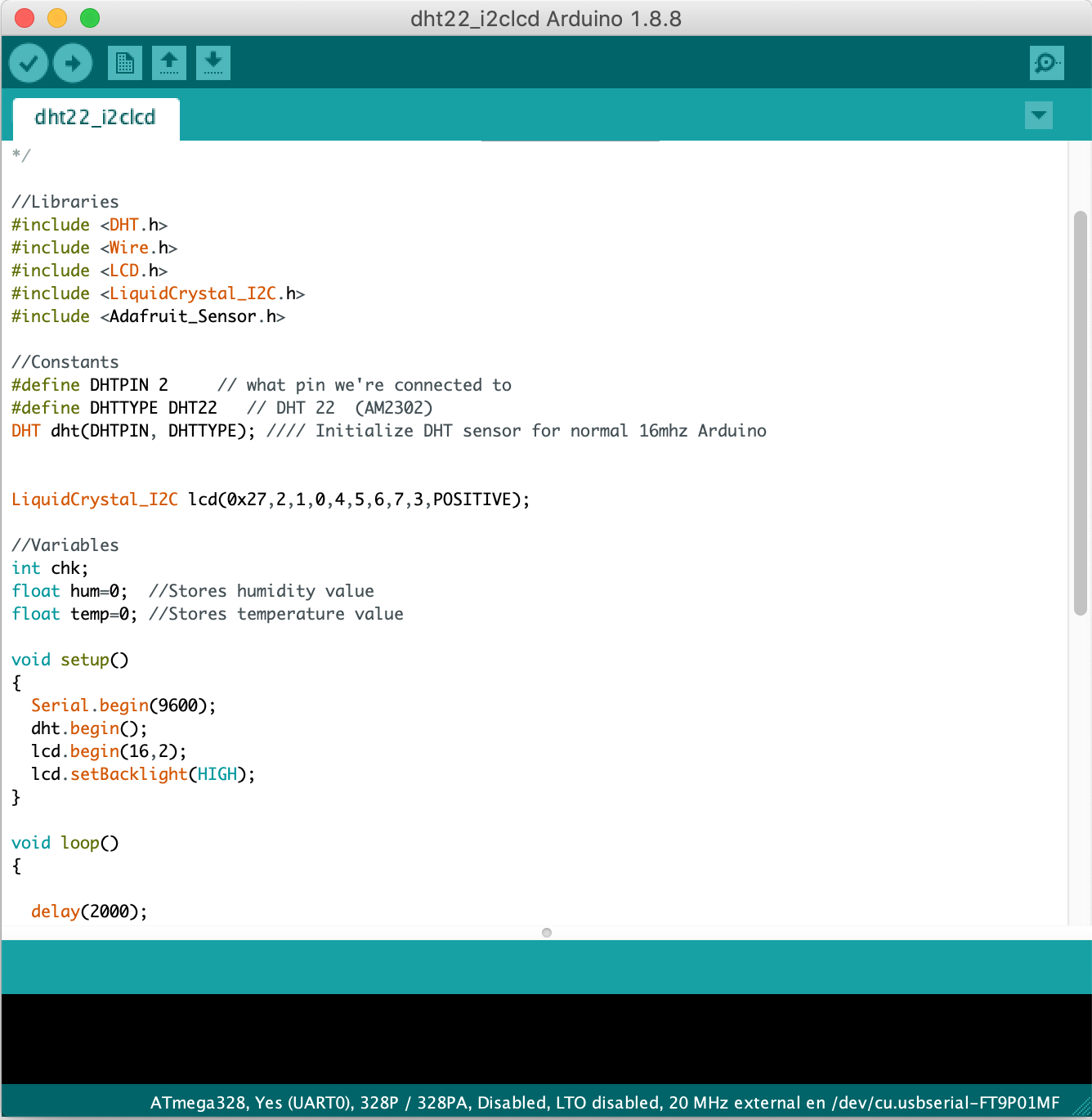1092x1120 pixels.
Task: Click the 'void loop()' line
Action: click(65, 843)
